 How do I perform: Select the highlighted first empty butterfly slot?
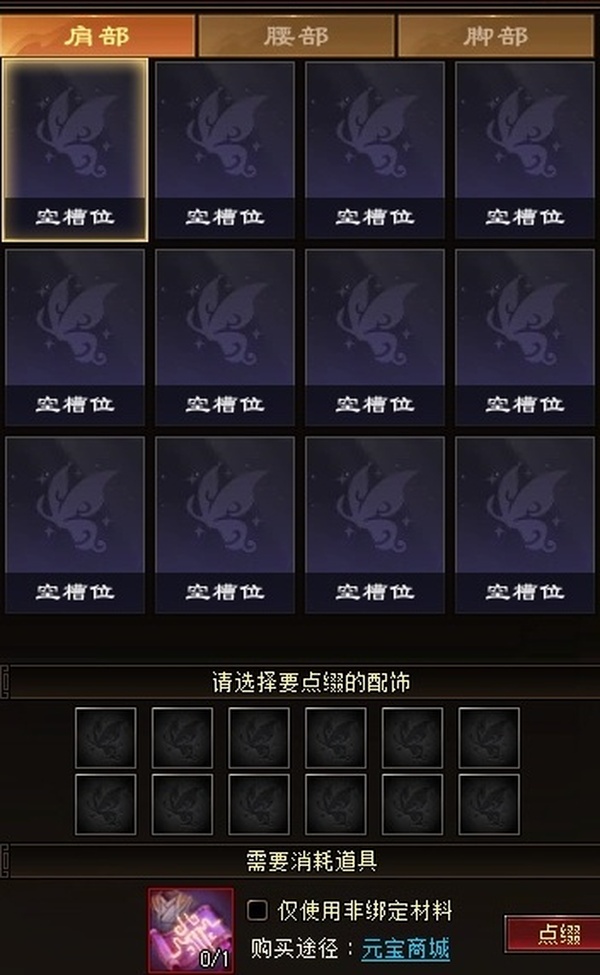[75, 150]
